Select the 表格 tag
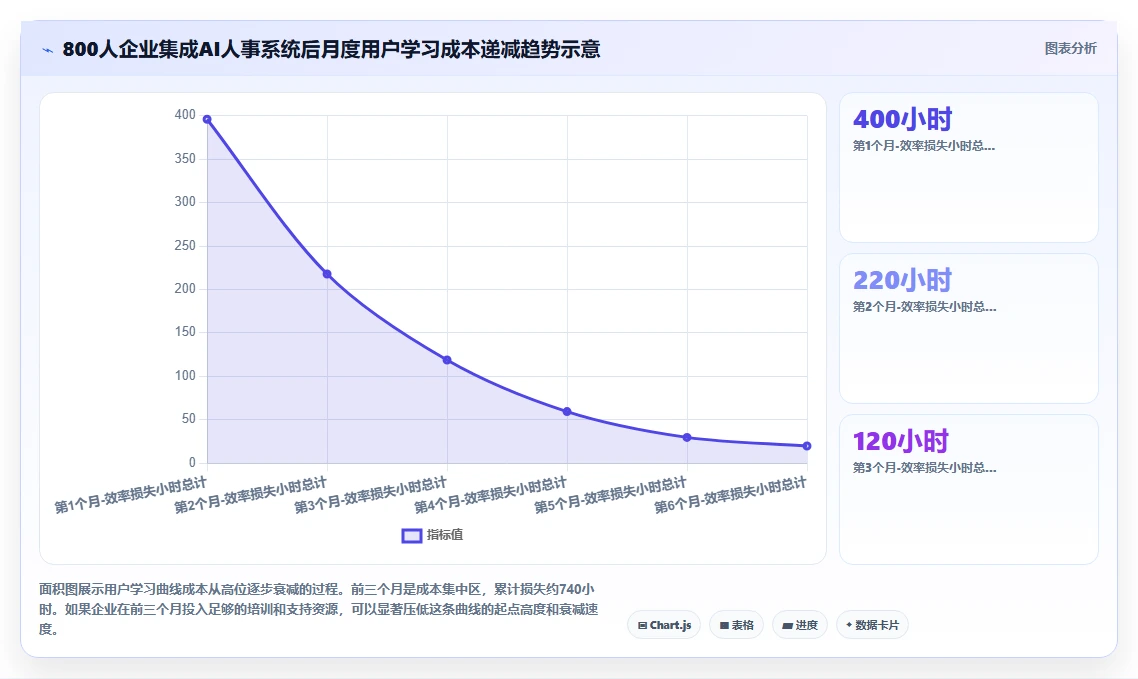The image size is (1138, 679). point(736,625)
